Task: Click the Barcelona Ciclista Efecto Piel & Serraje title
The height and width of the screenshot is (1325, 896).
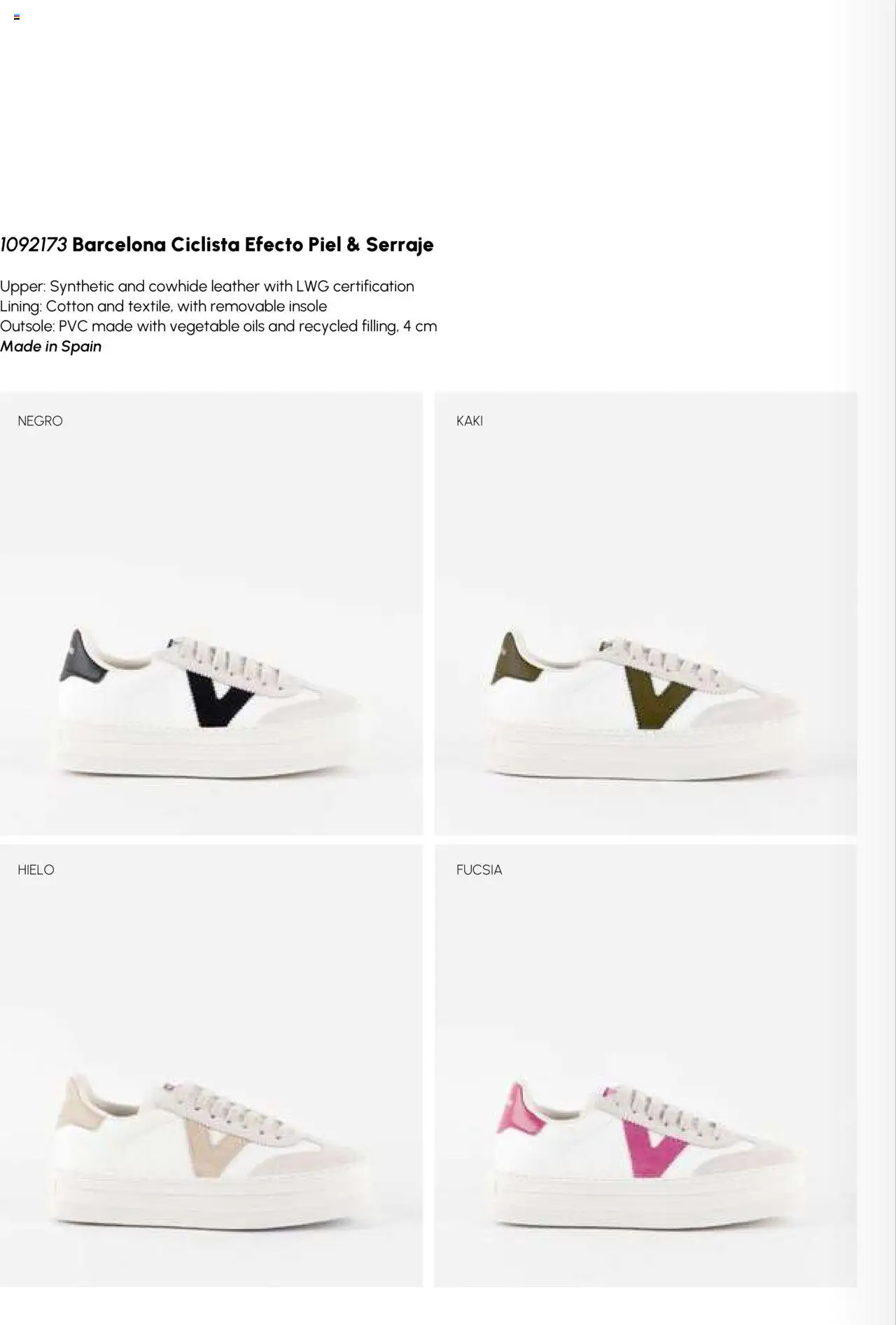Action: point(253,245)
